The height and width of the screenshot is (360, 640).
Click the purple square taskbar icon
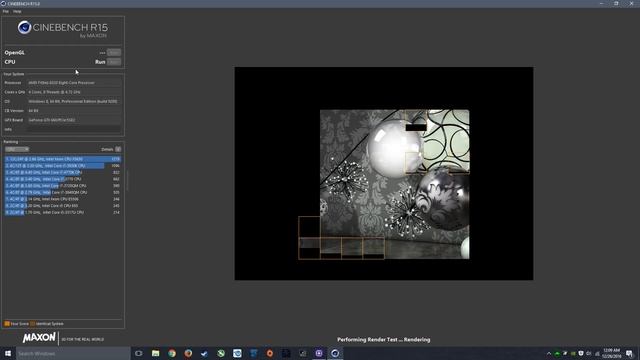(x=319, y=353)
